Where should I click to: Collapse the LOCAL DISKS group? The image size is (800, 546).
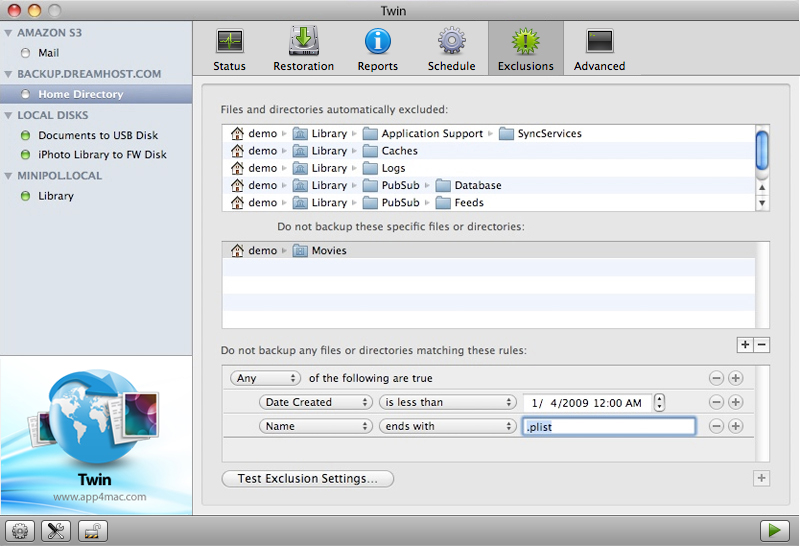[x=8, y=116]
